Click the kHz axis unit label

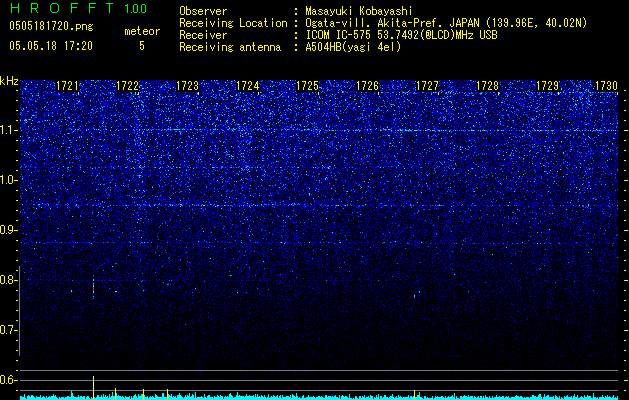9,81
